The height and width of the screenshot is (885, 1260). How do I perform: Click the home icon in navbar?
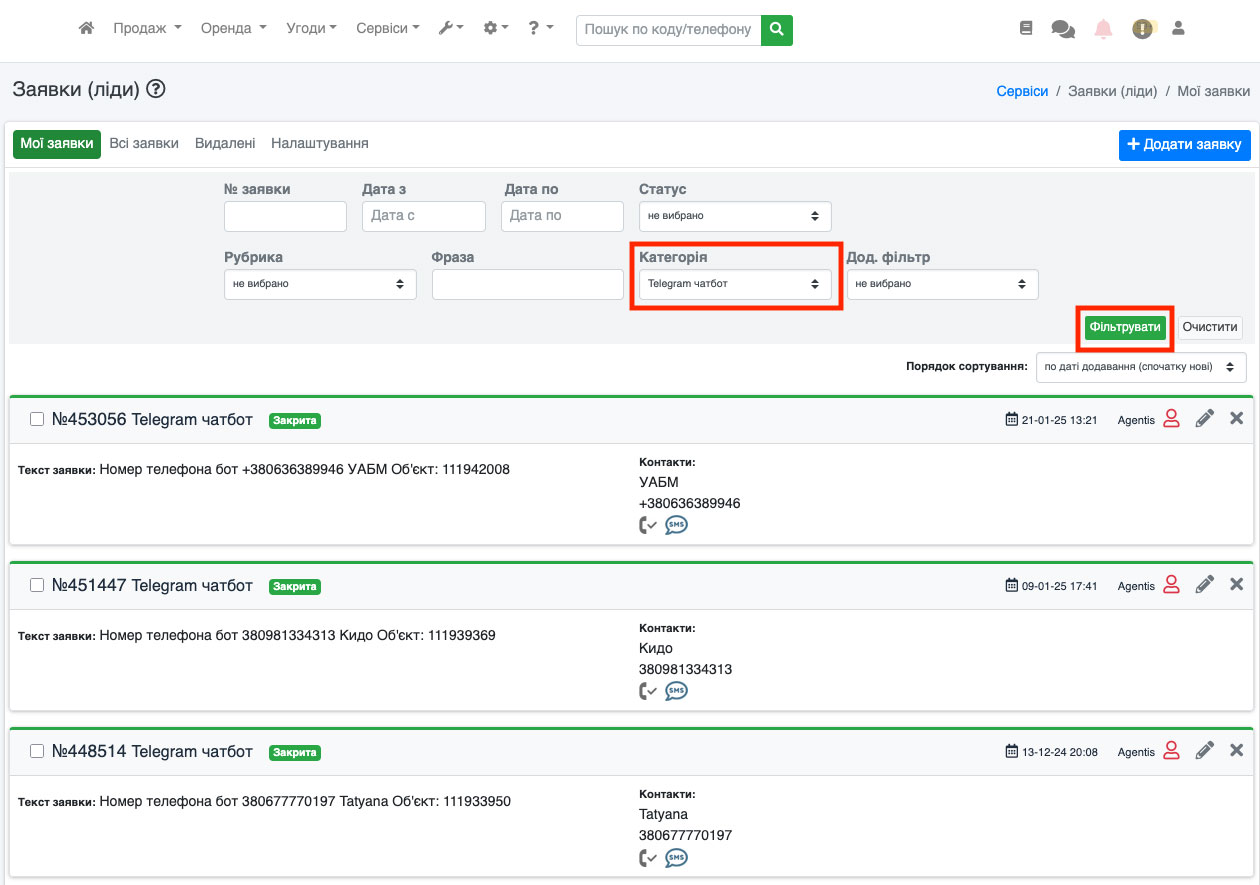(x=86, y=29)
